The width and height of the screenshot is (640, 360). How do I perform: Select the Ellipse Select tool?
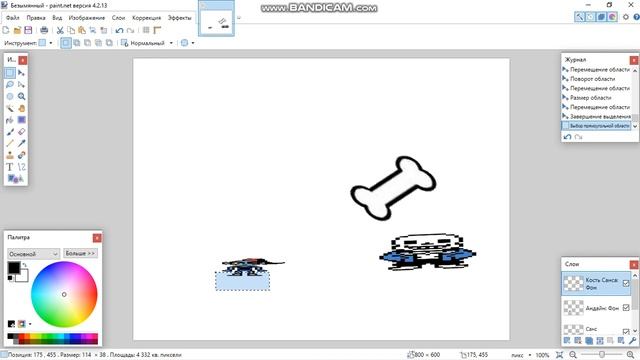[10, 96]
